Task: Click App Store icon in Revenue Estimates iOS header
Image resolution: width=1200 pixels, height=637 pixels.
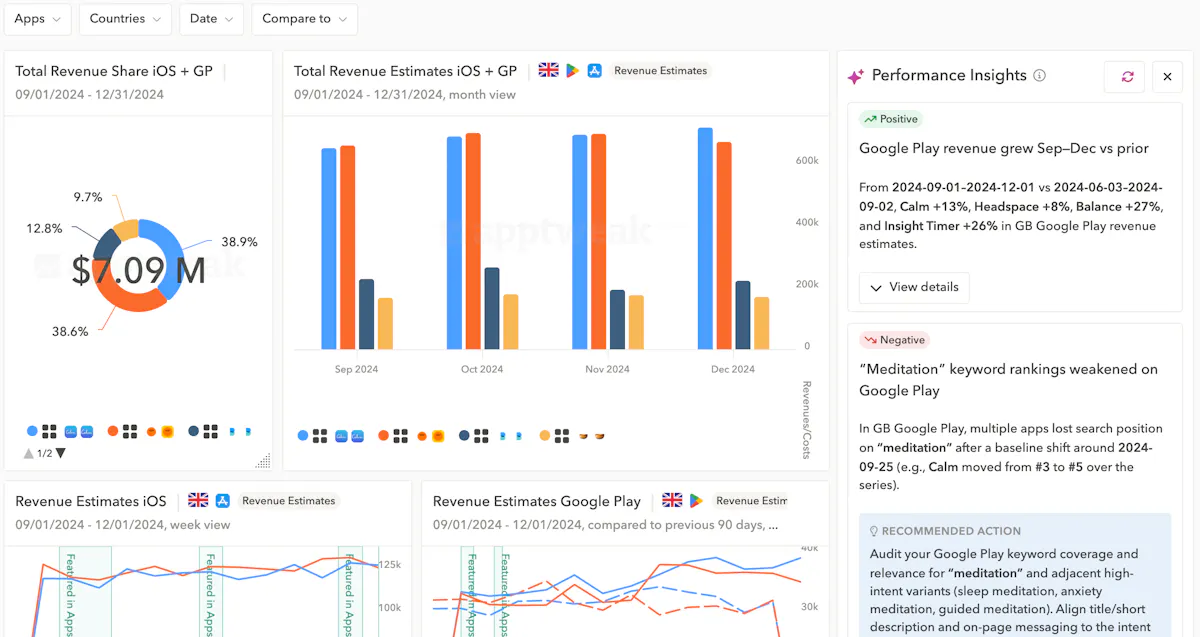Action: coord(222,501)
